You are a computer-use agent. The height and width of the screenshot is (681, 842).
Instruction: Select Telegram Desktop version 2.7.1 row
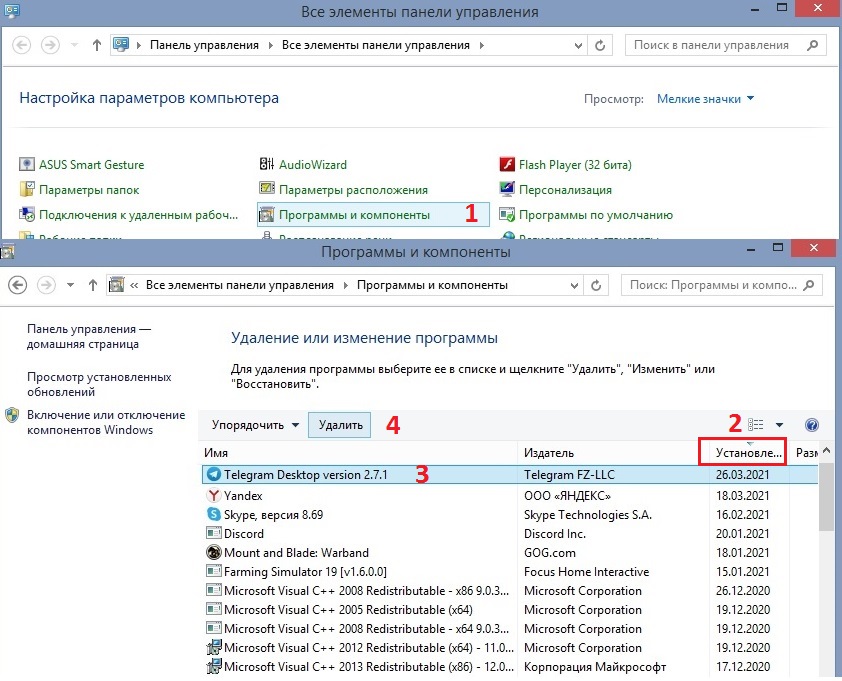coord(510,474)
